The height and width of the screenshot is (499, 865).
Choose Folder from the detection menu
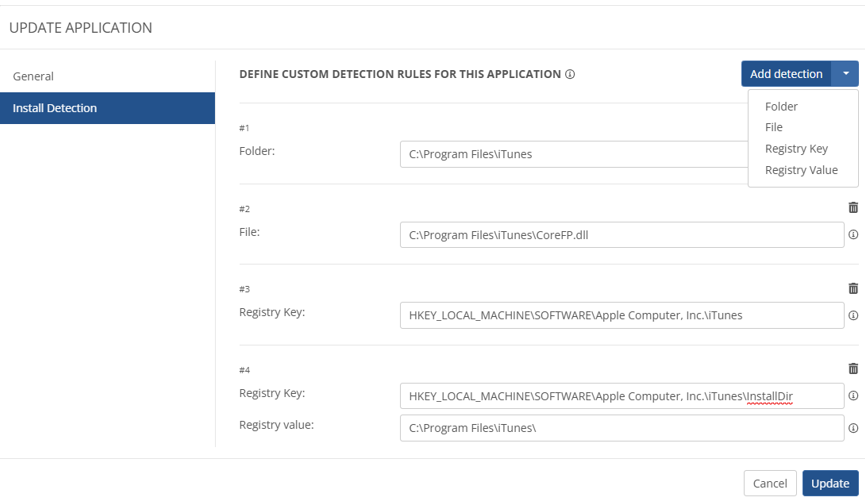click(x=781, y=106)
